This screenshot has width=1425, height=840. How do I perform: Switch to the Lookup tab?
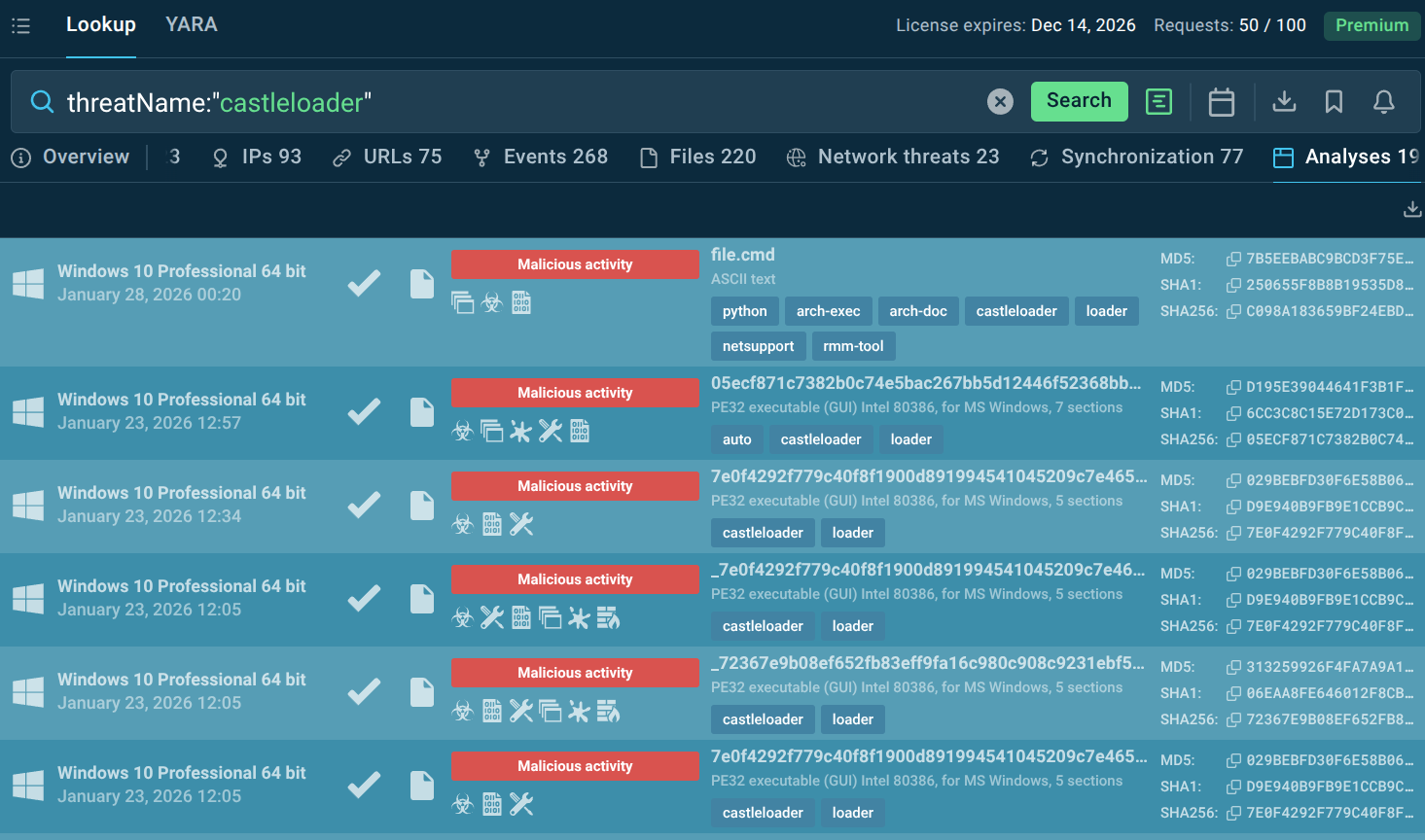[101, 25]
